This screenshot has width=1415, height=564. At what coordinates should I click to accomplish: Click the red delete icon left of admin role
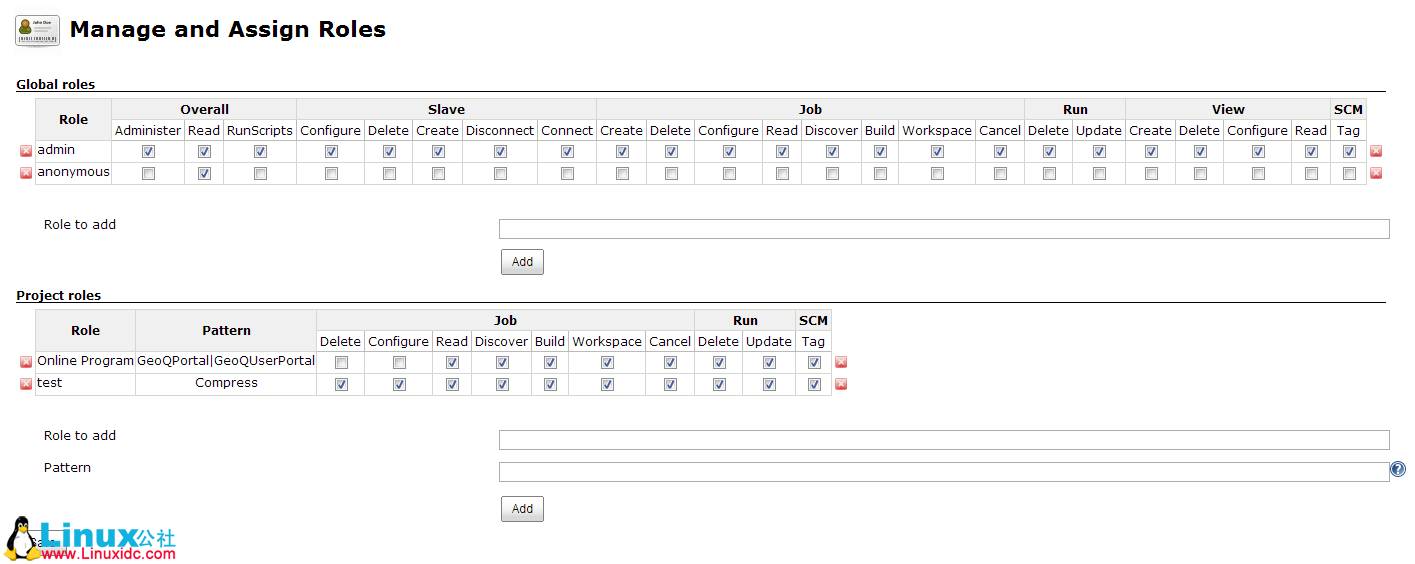coord(26,151)
